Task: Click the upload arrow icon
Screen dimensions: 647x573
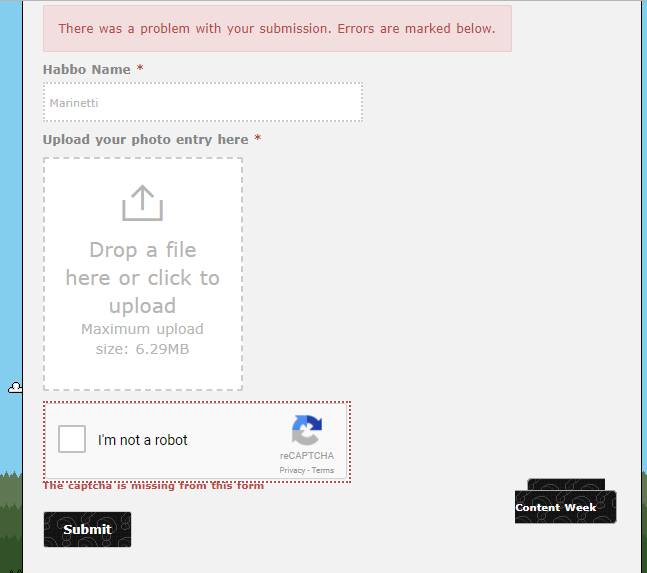Action: 142,203
